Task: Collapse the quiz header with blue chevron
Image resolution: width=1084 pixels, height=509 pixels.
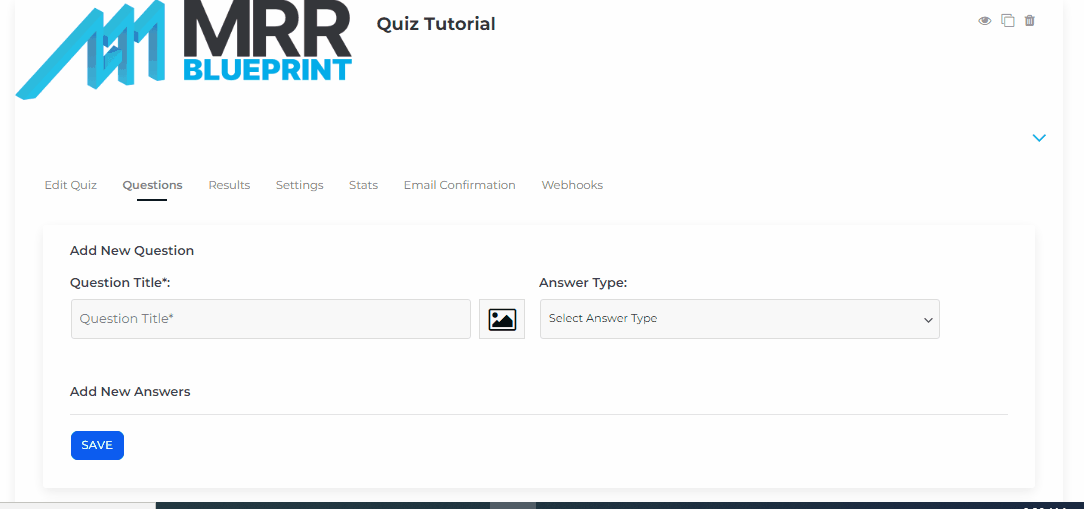Action: pyautogui.click(x=1039, y=138)
